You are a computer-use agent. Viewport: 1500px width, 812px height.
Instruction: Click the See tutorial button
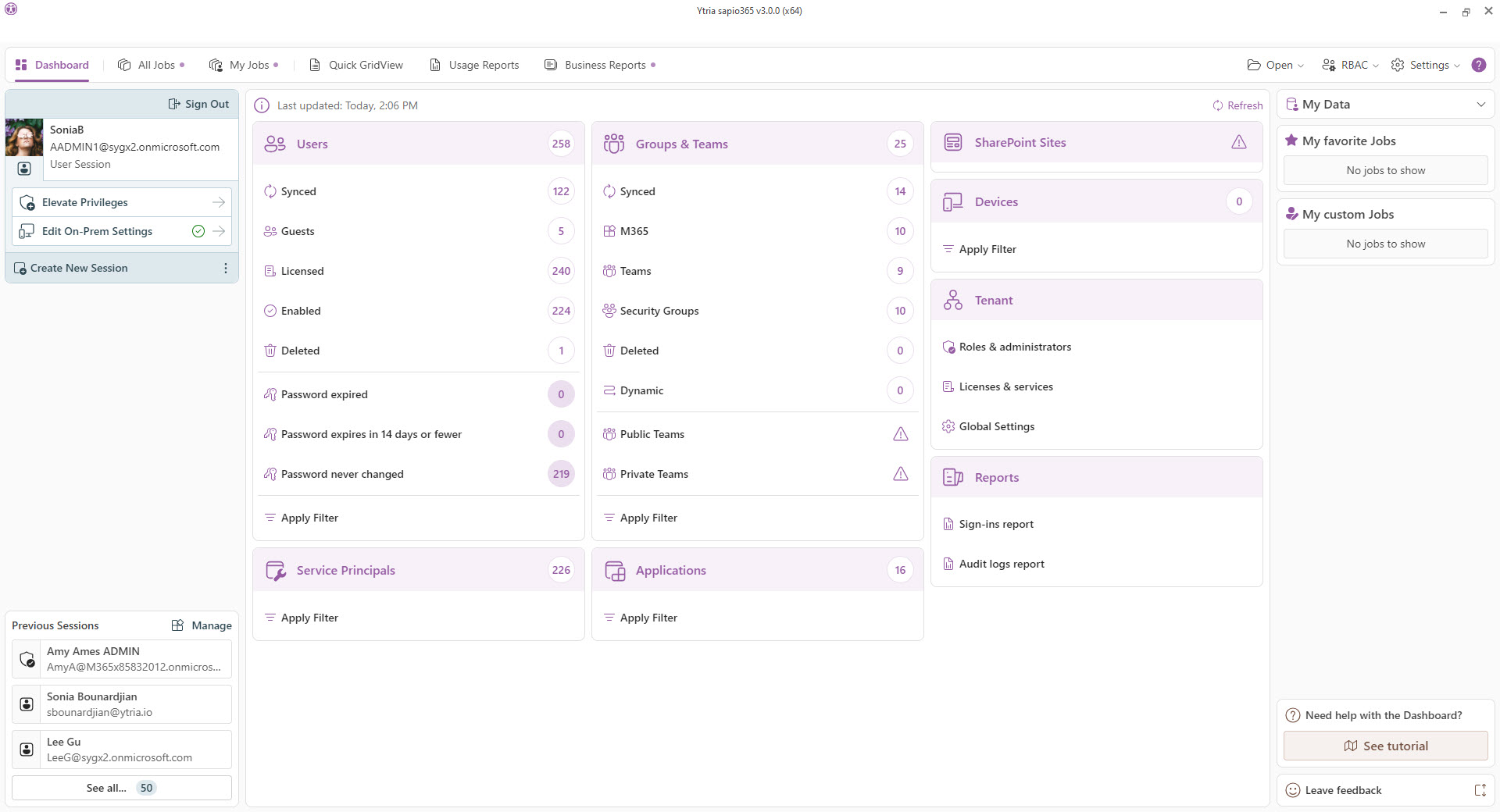tap(1385, 746)
